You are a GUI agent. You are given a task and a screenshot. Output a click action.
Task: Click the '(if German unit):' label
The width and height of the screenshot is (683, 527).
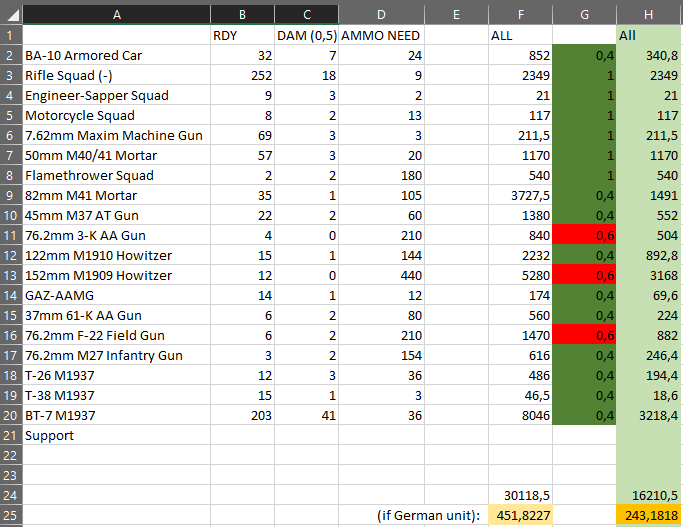[429, 515]
